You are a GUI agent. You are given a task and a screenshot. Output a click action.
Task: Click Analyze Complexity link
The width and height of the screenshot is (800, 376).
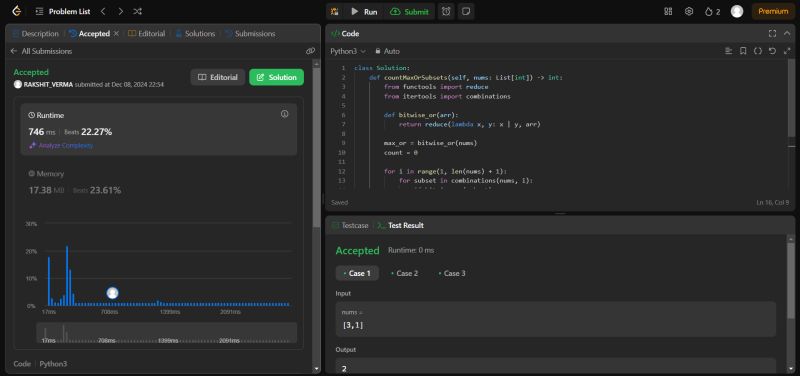61,145
